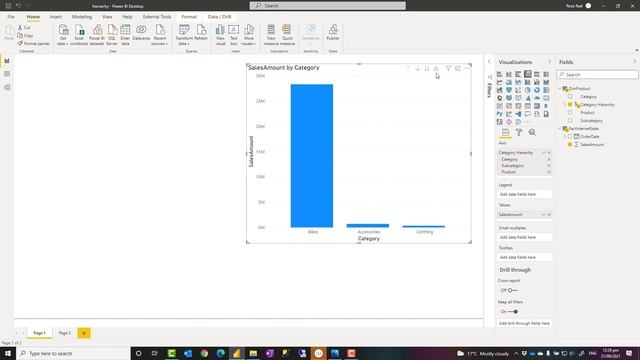This screenshot has width=640, height=360.
Task: Click Cut in clipboard group
Action: [24, 27]
